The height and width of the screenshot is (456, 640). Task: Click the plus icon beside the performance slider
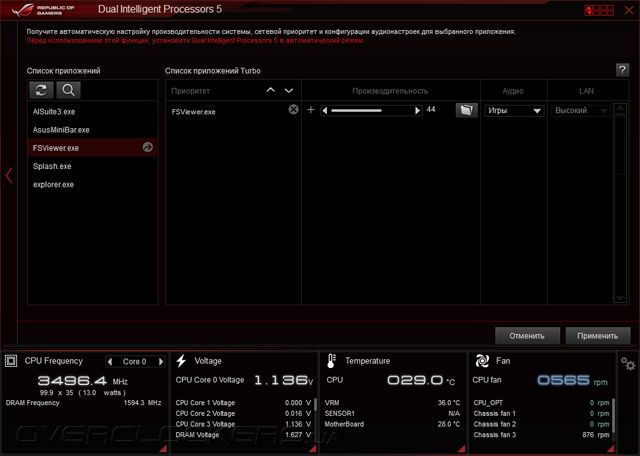pyautogui.click(x=311, y=110)
